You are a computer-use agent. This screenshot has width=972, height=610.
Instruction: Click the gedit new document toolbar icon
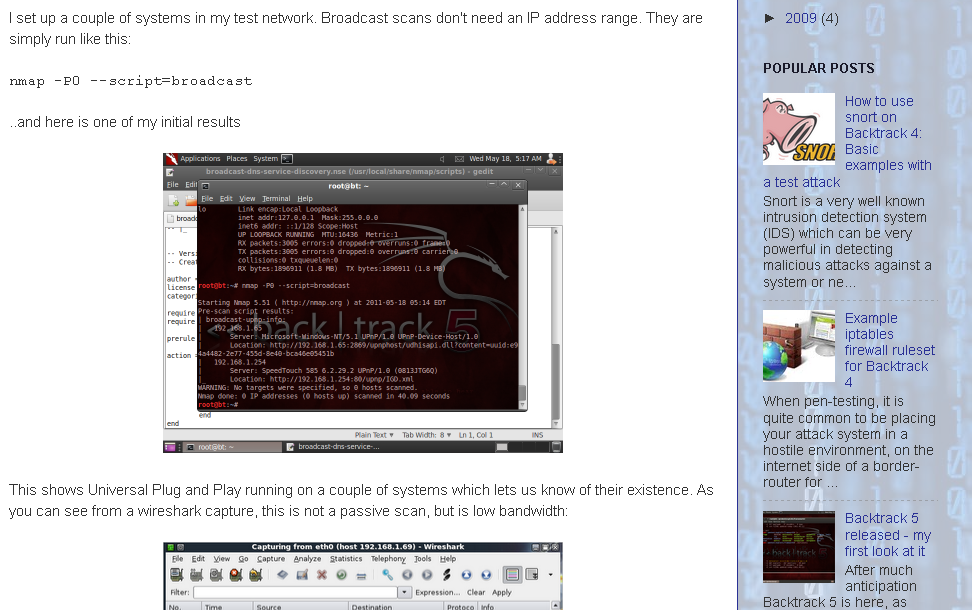[x=174, y=201]
